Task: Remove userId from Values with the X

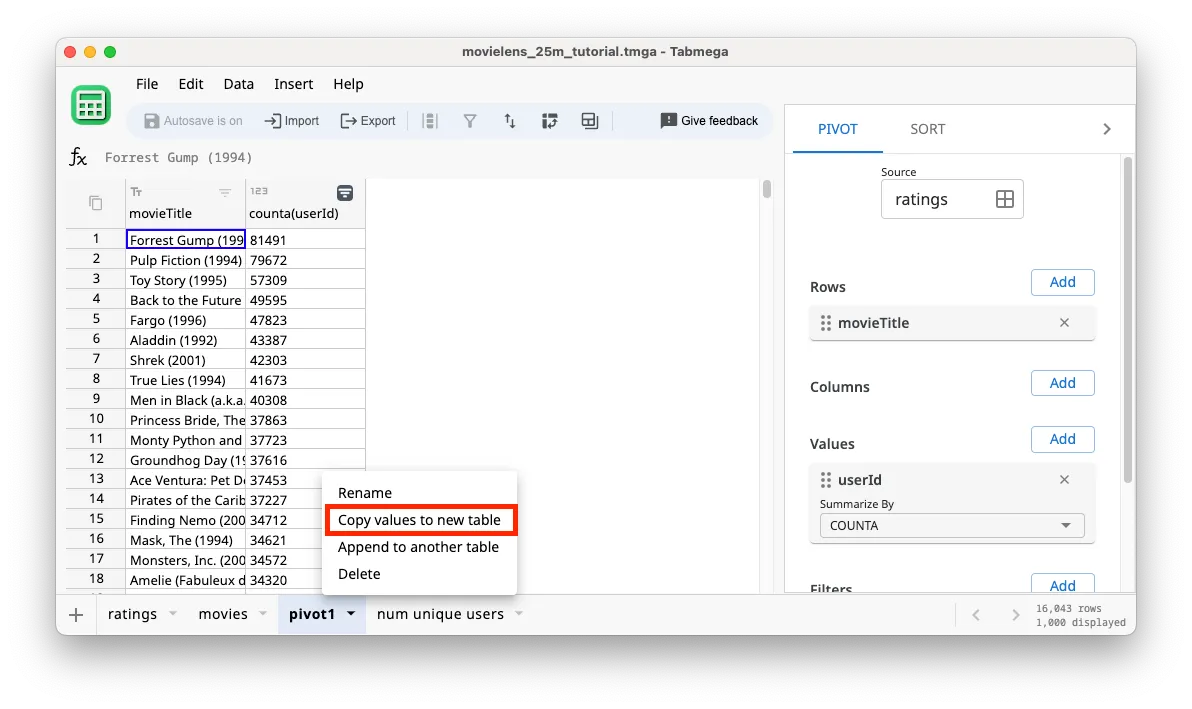Action: (x=1063, y=479)
